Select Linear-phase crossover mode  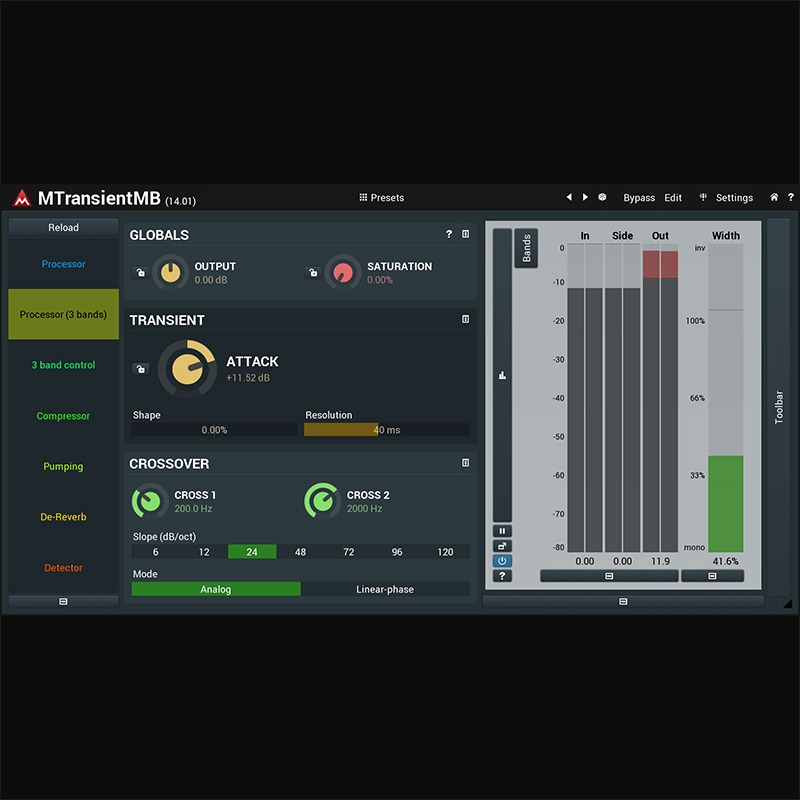click(x=385, y=589)
